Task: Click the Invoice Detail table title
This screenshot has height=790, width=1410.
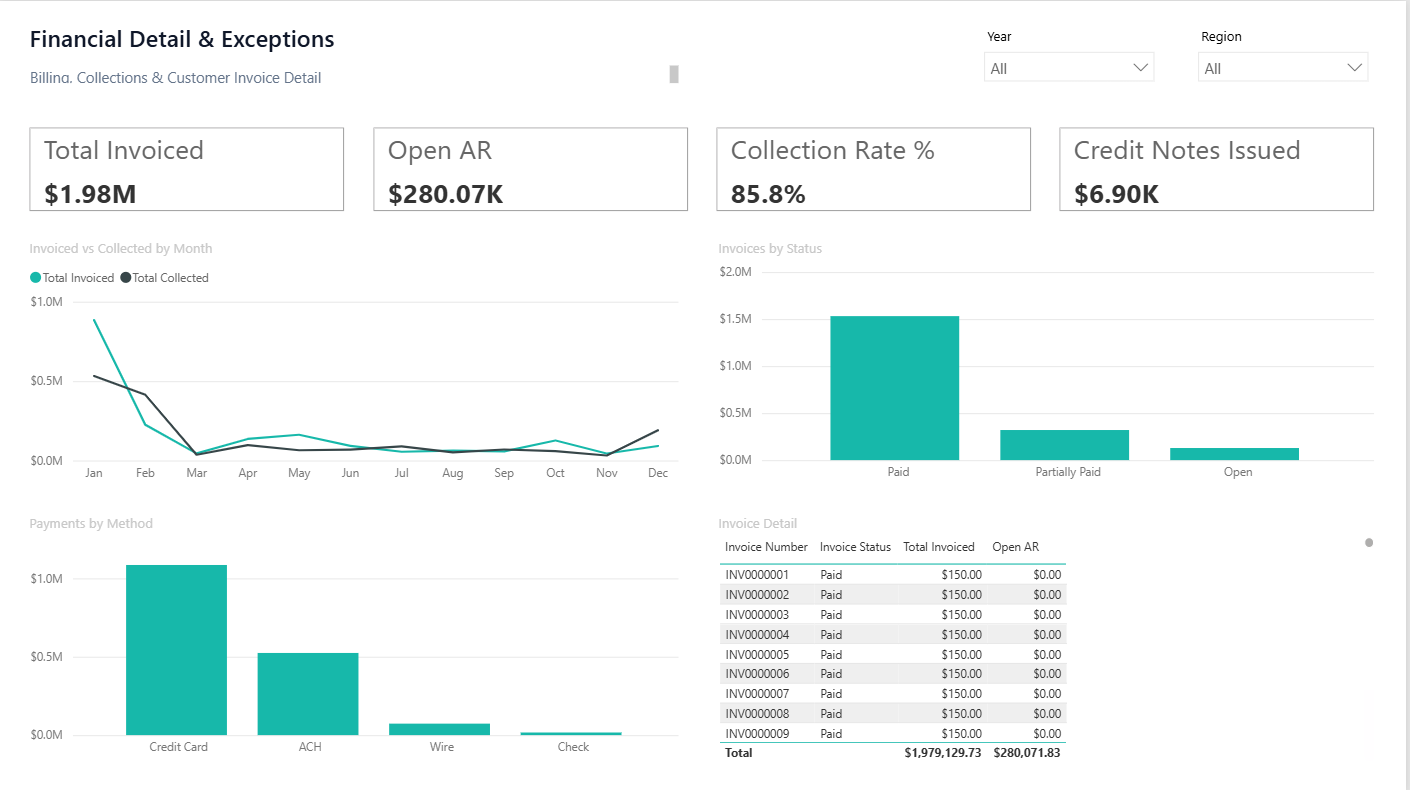Action: pos(758,524)
